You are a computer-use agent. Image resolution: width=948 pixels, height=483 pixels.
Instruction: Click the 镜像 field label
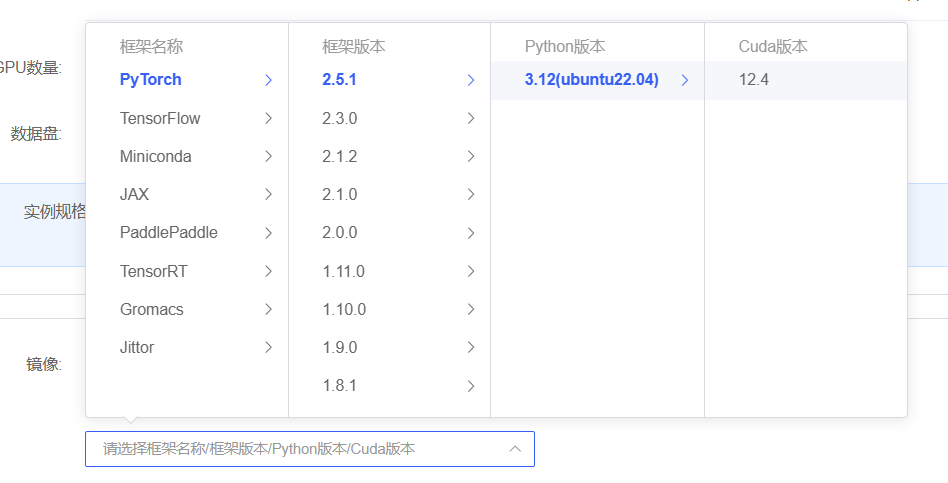click(x=44, y=364)
